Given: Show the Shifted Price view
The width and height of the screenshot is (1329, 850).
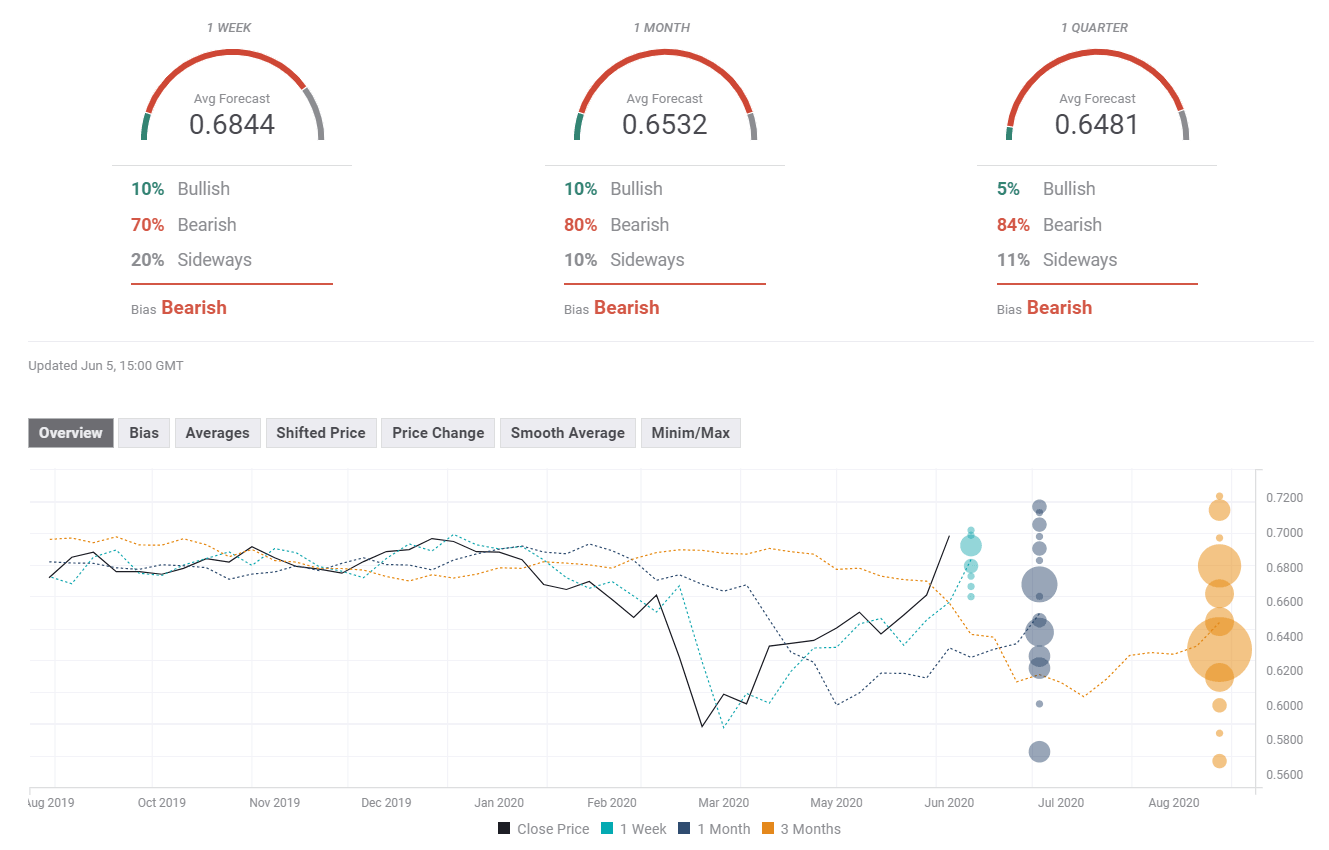Looking at the screenshot, I should [320, 433].
